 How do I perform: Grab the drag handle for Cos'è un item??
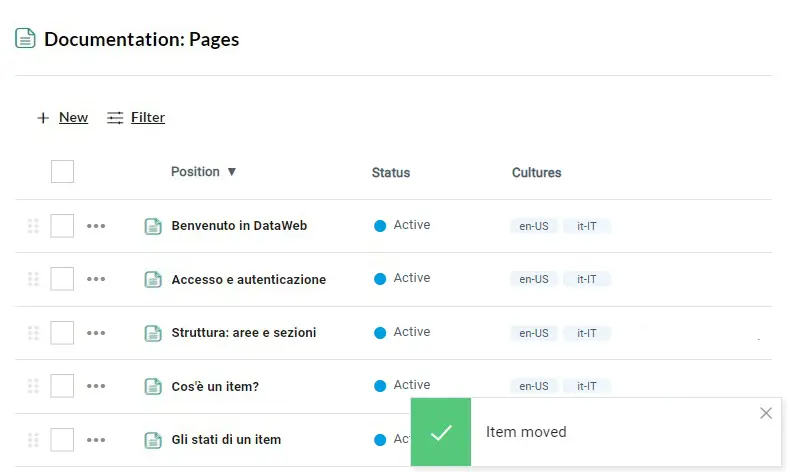(33, 386)
